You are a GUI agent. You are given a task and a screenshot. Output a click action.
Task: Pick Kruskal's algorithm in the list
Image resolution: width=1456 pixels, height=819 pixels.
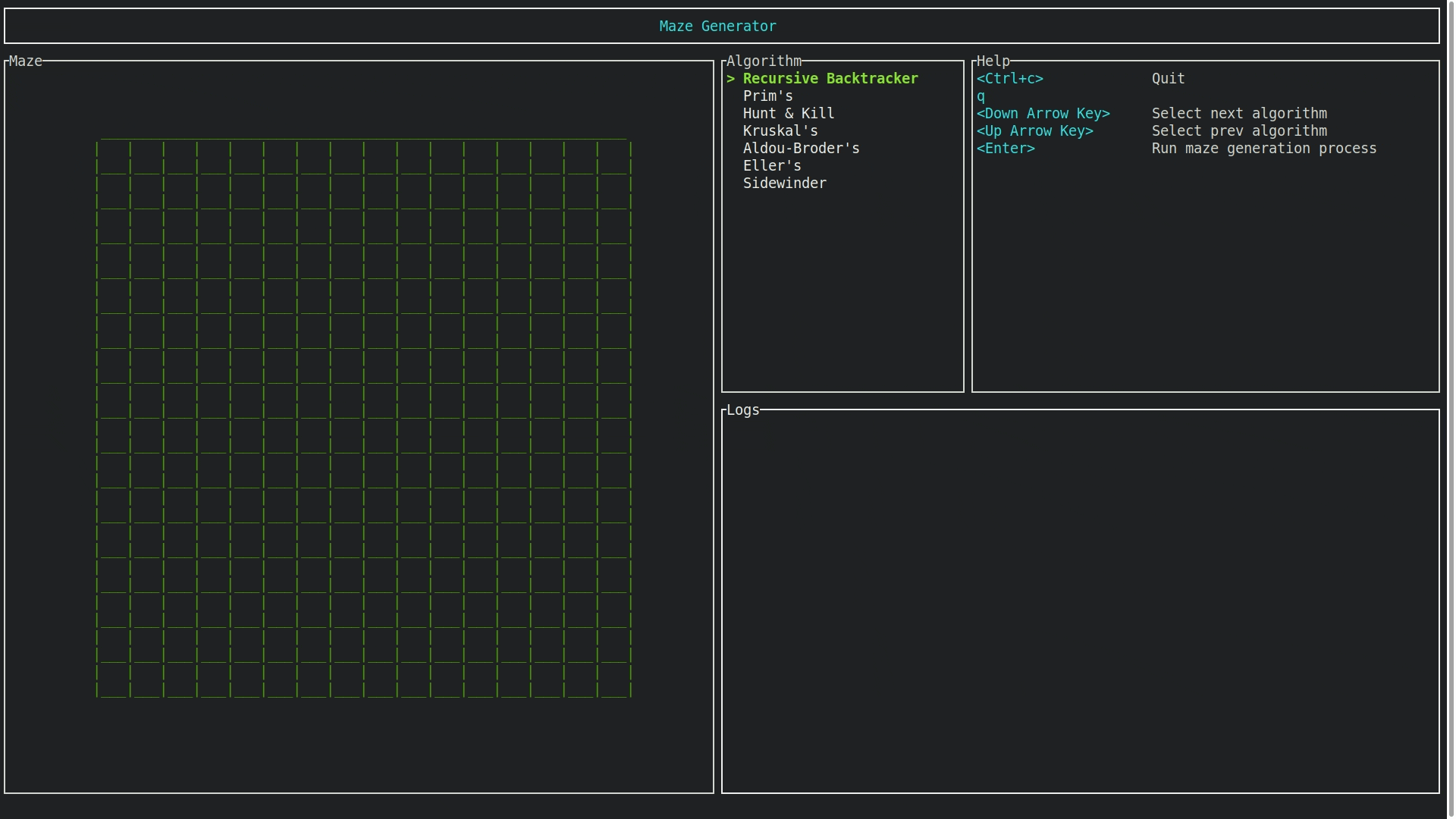point(780,131)
